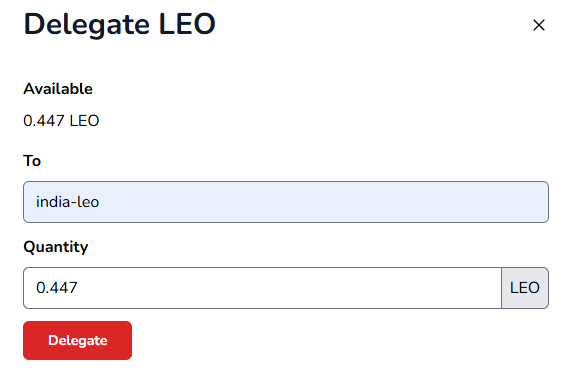571x383 pixels.
Task: Click the Available label
Action: (58, 89)
